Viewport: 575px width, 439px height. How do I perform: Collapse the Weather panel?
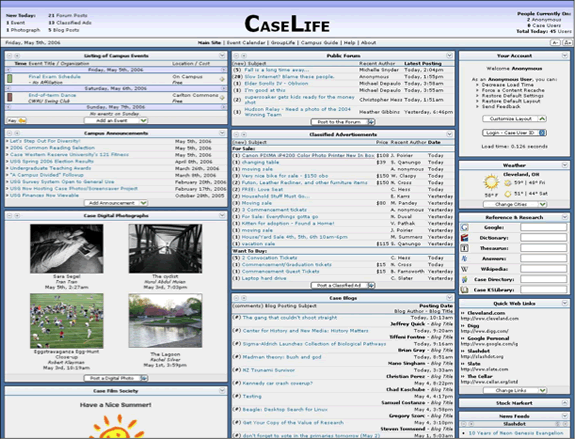[565, 165]
